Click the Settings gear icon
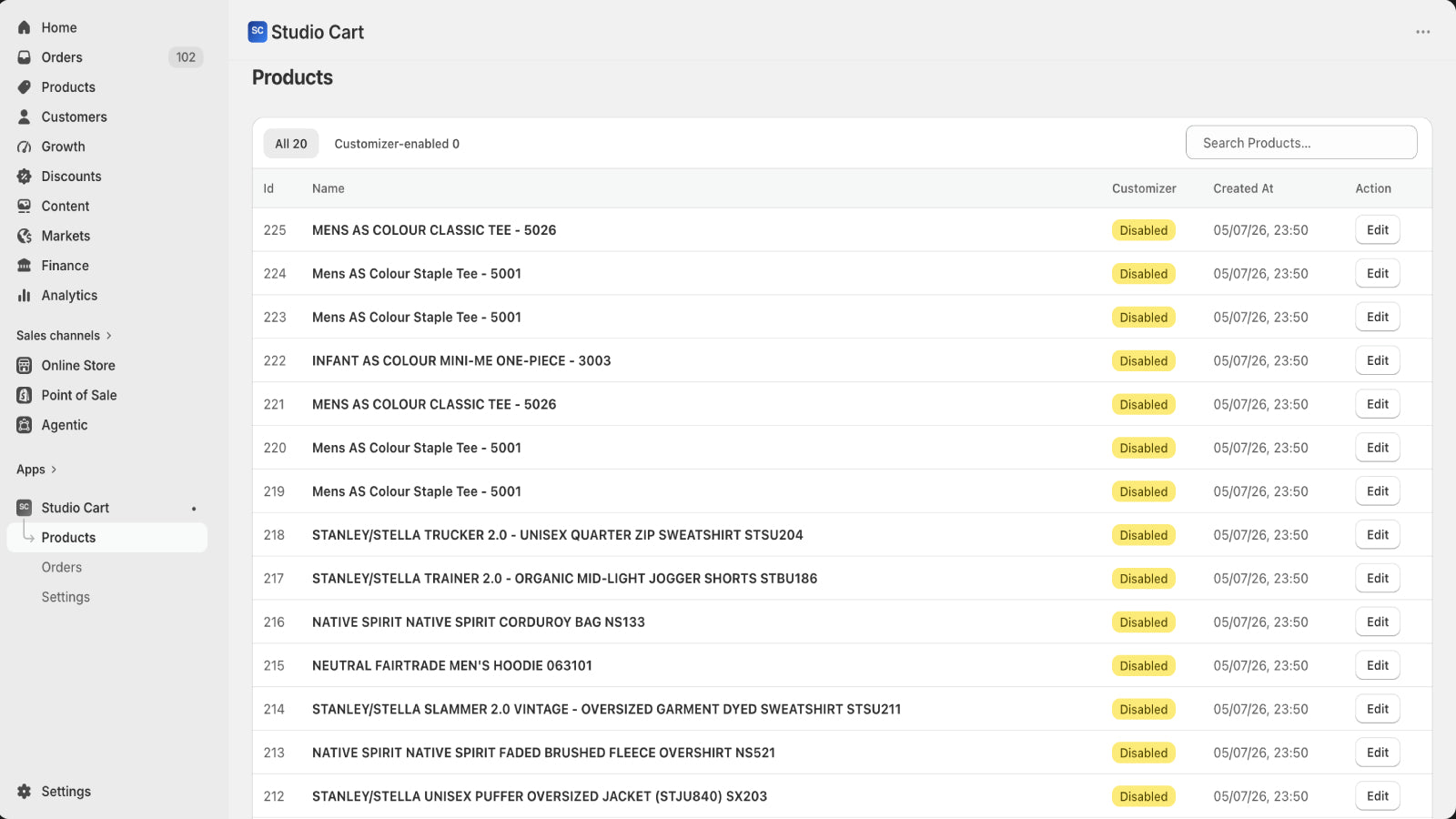 coord(25,792)
